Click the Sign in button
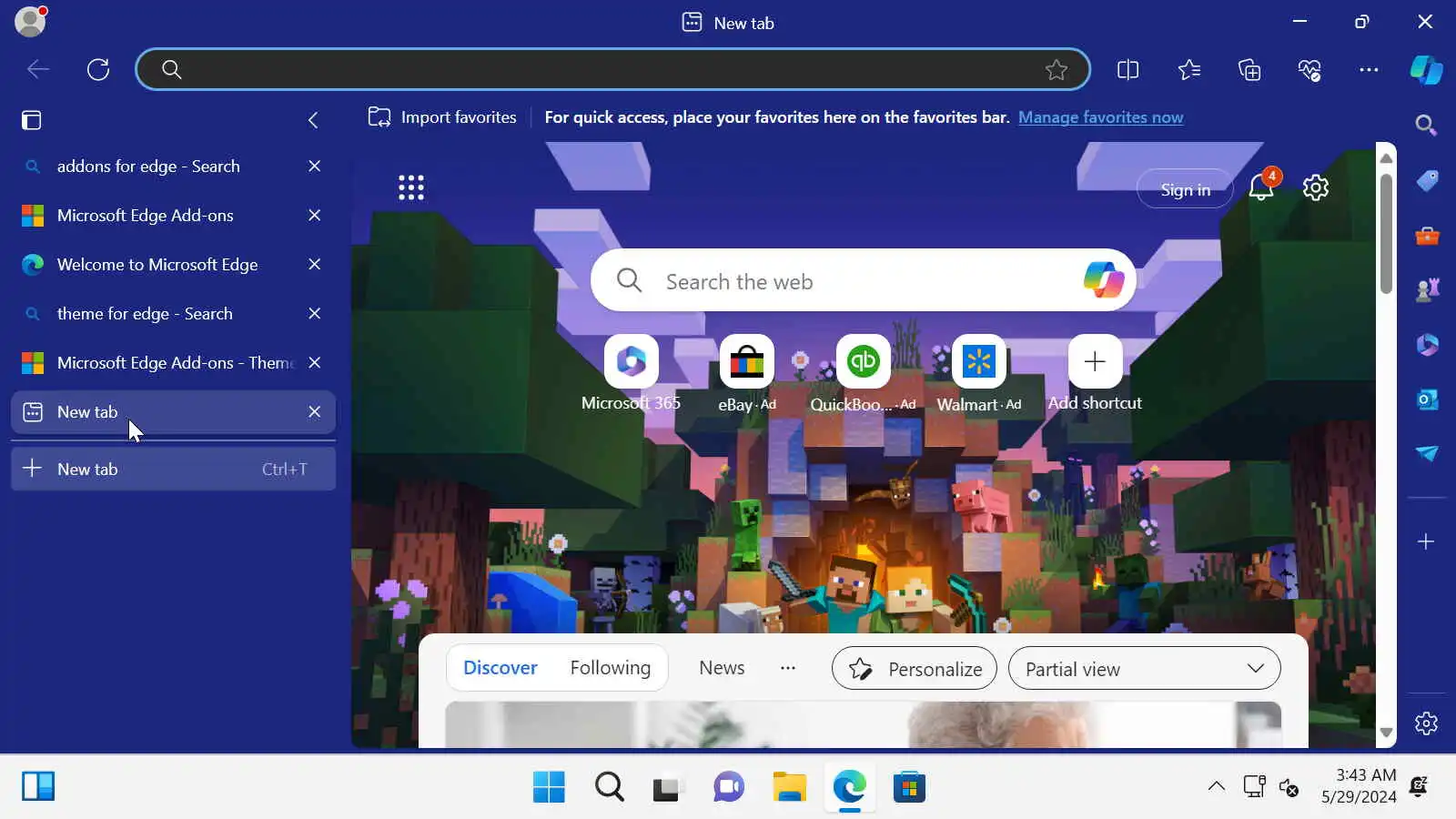 click(x=1185, y=189)
